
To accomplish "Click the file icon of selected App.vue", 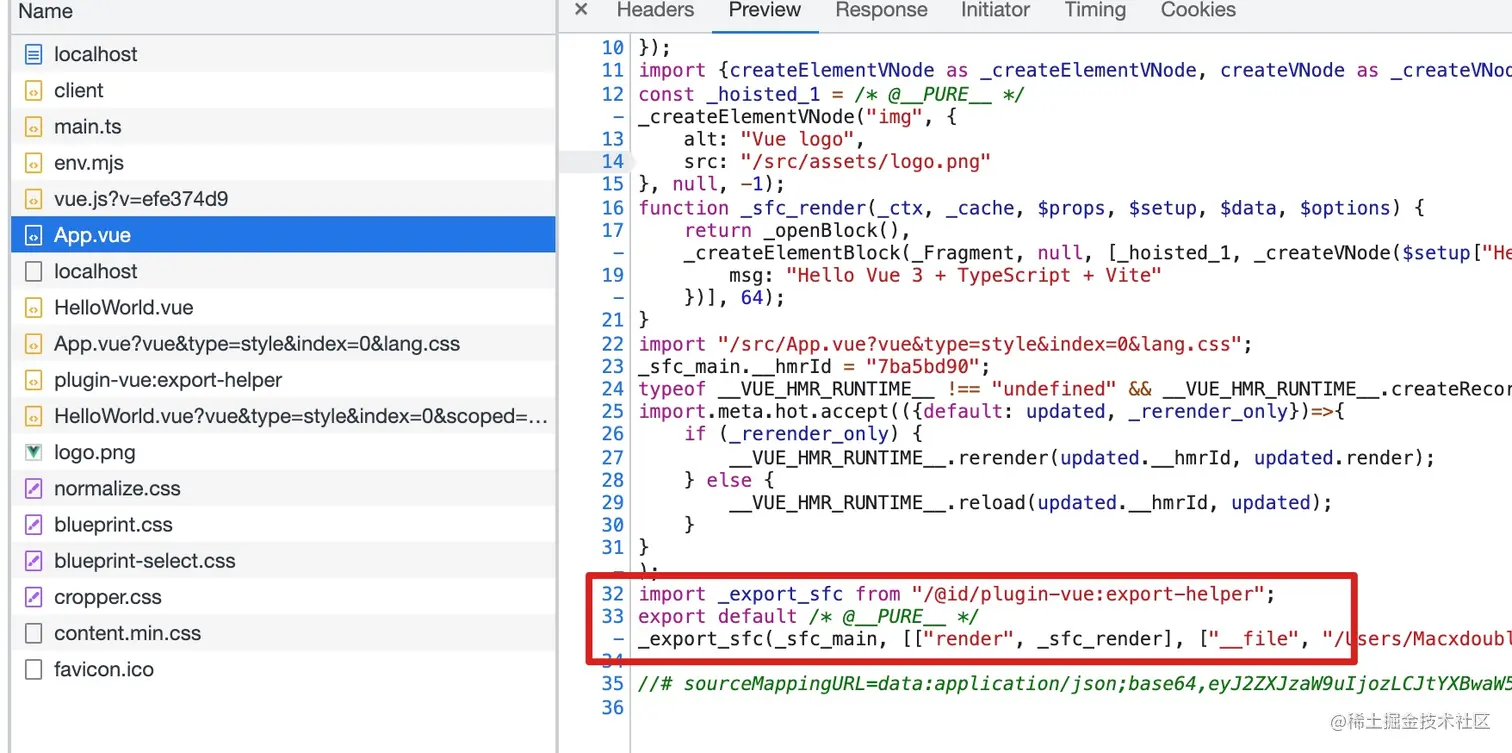I will [33, 236].
